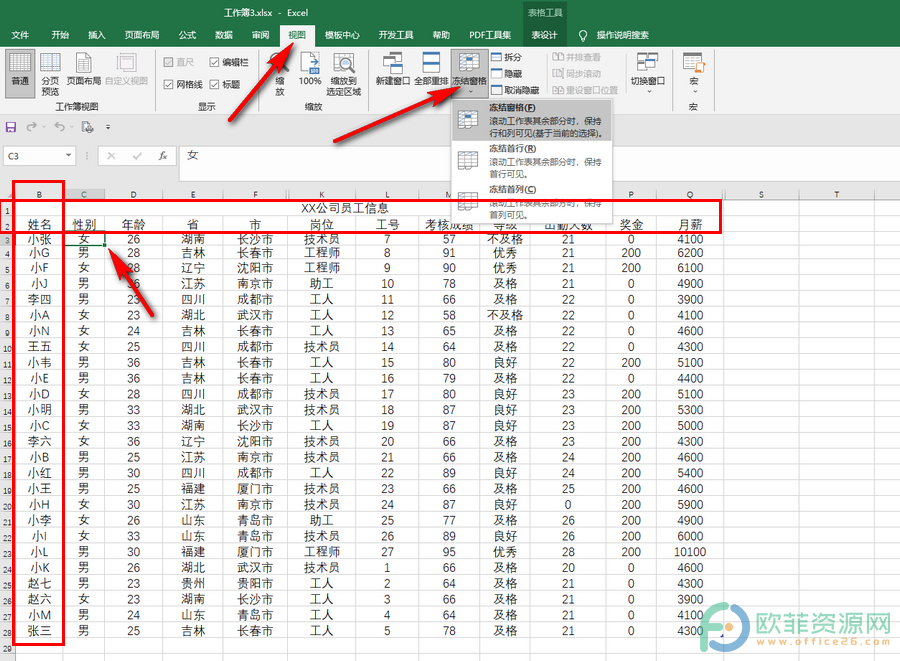This screenshot has height=661, width=900.
Task: Toggle the 网格线 (Gridlines) checkbox
Action: click(x=169, y=84)
